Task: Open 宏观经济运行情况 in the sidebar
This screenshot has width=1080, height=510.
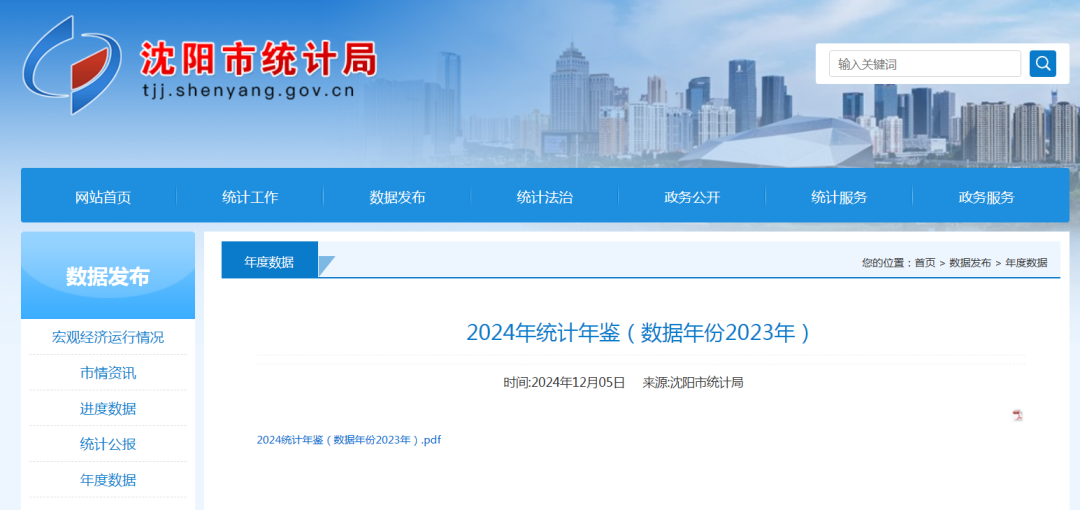Action: 108,337
